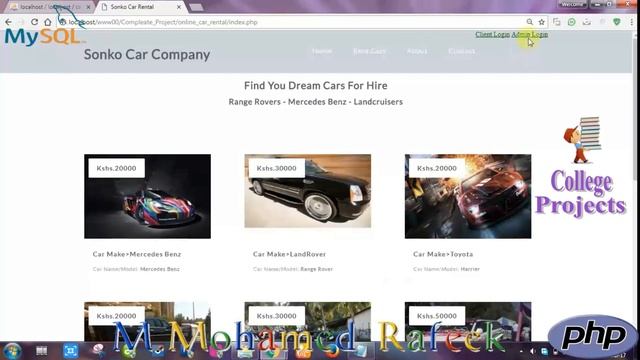Open the colorful Mercedes Benz car image
Viewport: 640px width, 360px height.
[x=147, y=196]
